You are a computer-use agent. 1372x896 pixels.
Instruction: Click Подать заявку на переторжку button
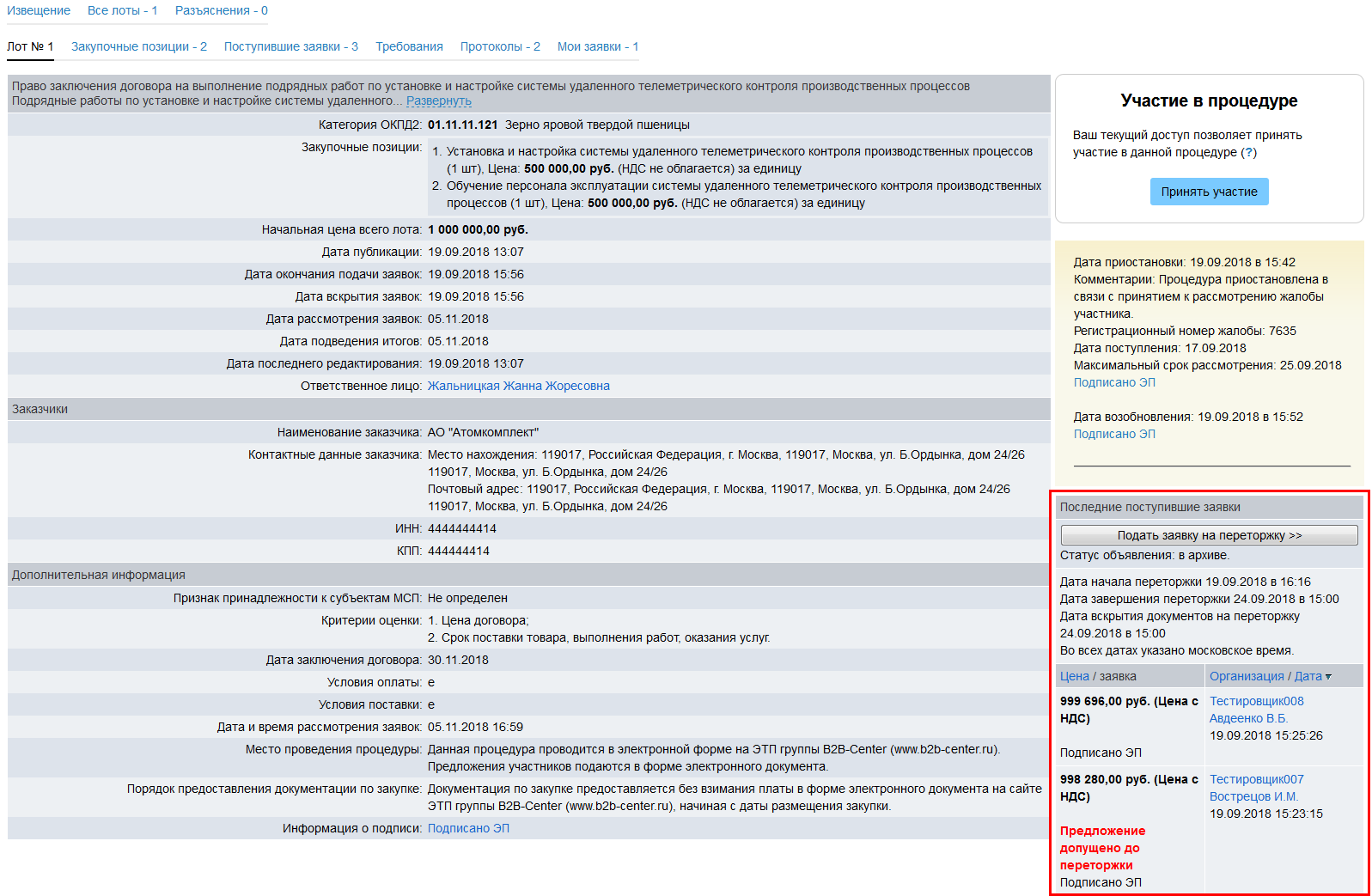(1209, 535)
